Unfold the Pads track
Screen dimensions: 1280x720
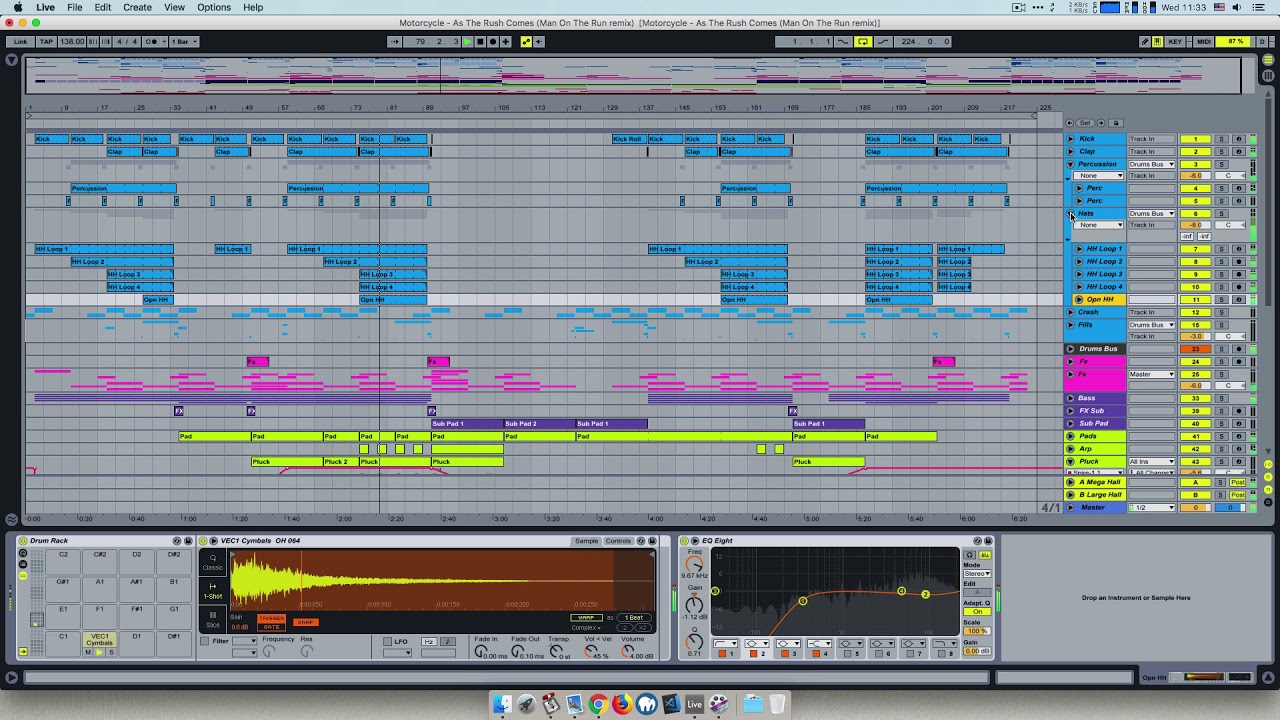[1071, 436]
